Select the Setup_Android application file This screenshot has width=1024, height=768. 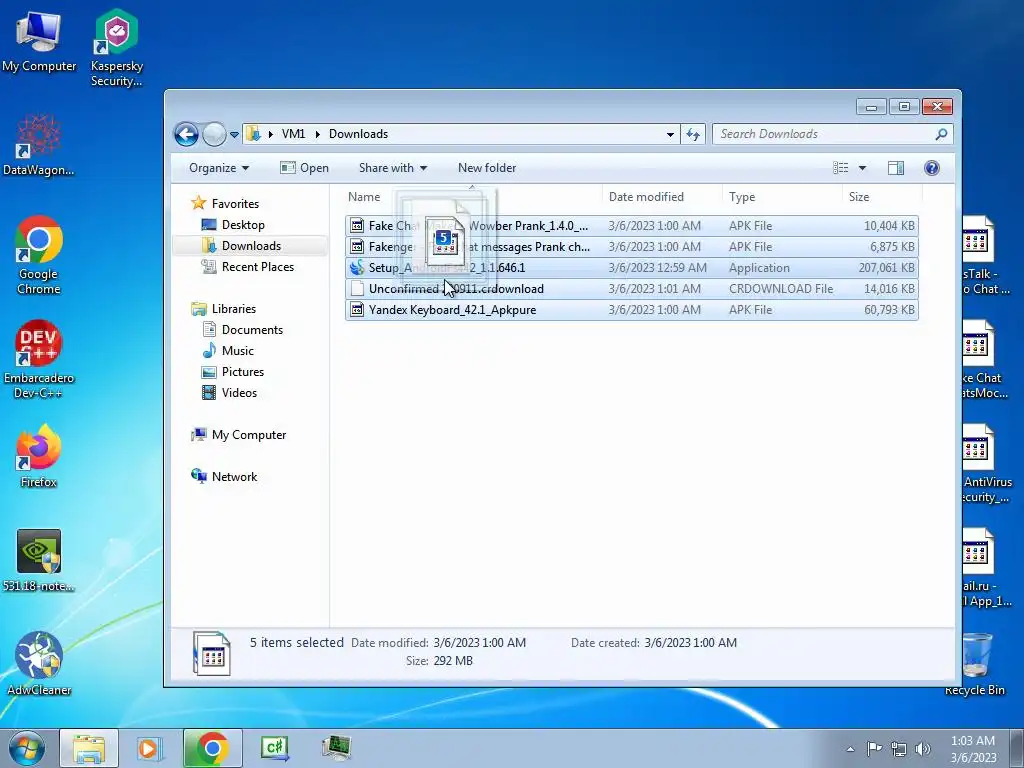click(x=632, y=268)
